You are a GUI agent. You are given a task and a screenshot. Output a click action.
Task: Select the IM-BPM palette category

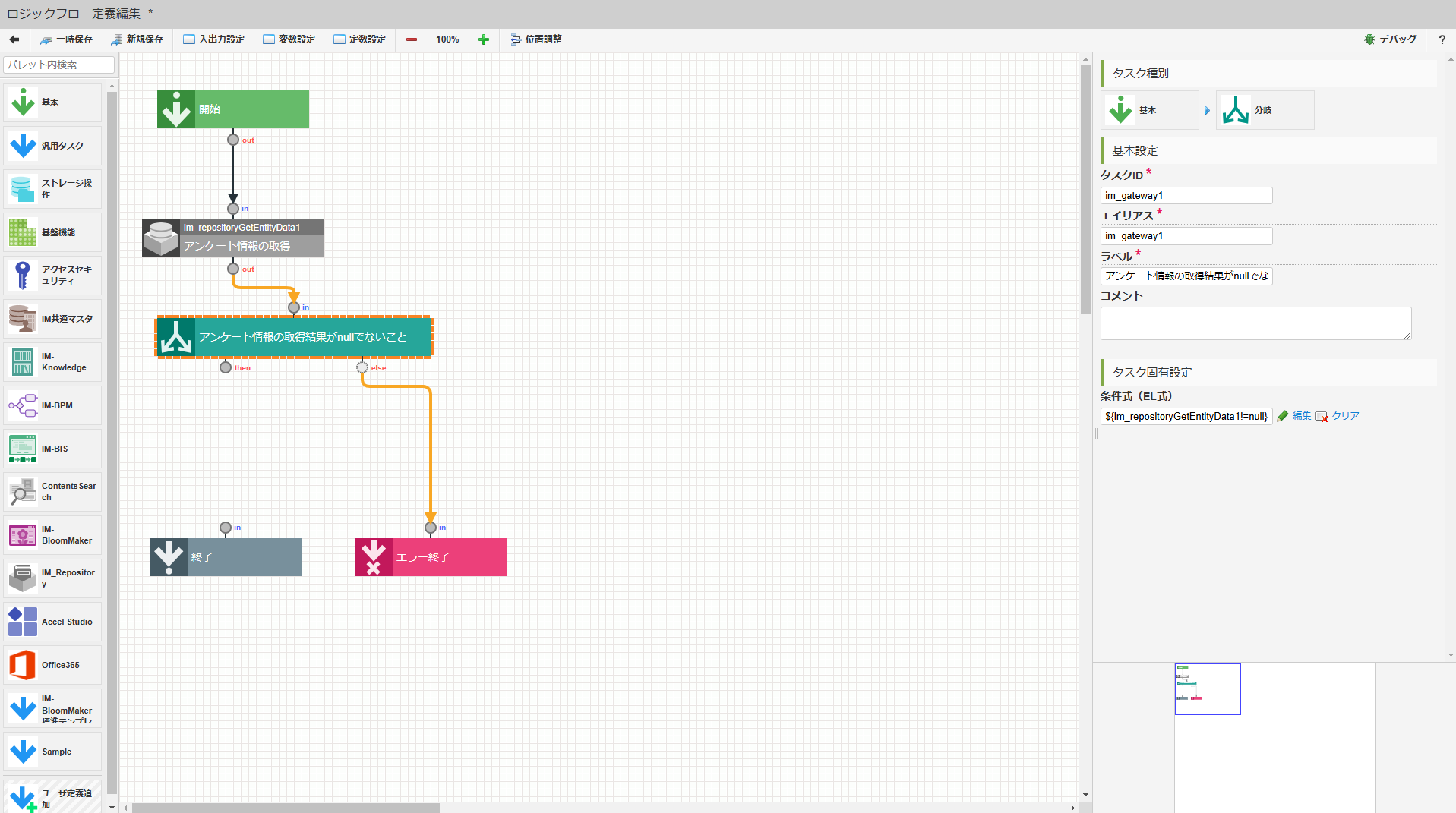tap(52, 406)
